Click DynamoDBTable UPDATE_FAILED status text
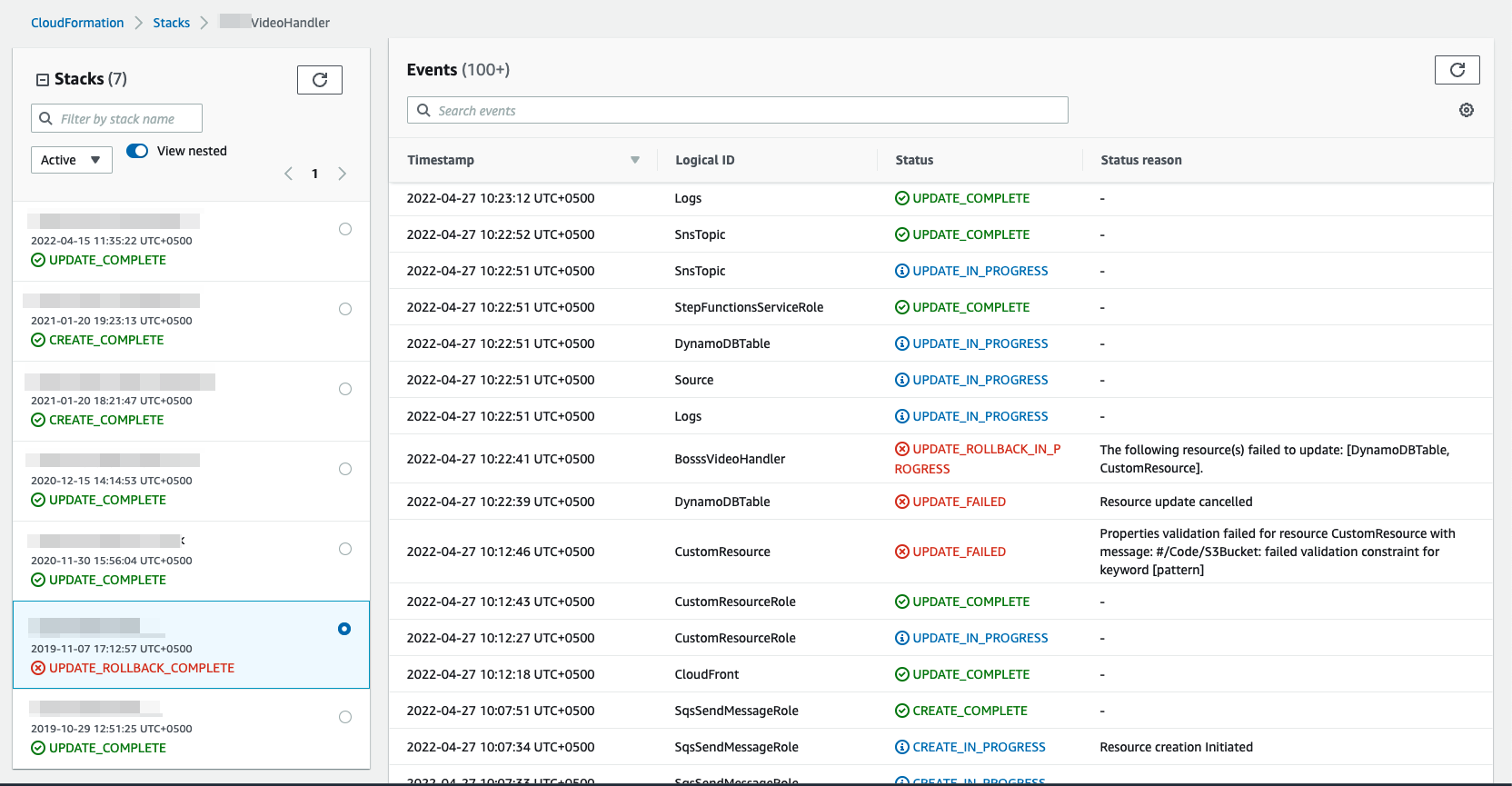 point(960,502)
